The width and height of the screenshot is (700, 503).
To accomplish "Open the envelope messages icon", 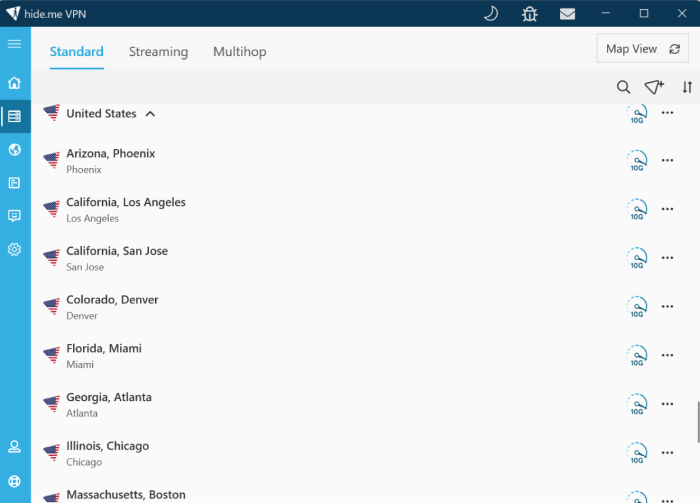I will pos(567,14).
